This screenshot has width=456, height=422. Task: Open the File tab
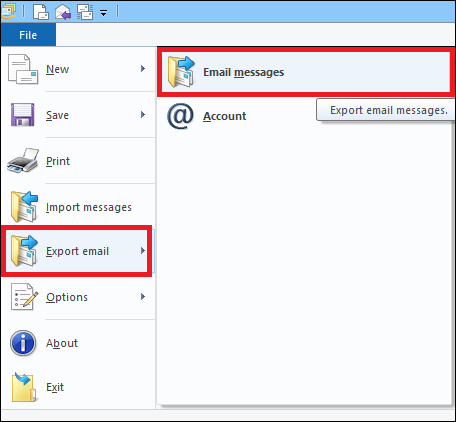[x=28, y=35]
